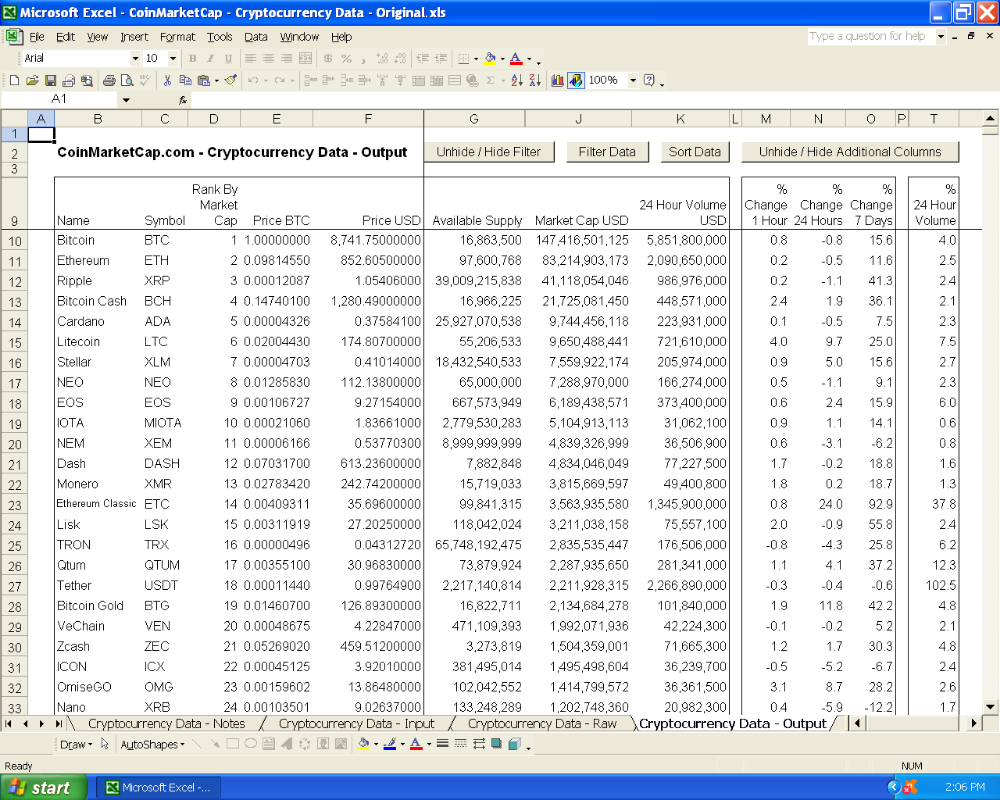Screen dimensions: 1000x800
Task: Open the Format menu
Action: click(x=177, y=37)
